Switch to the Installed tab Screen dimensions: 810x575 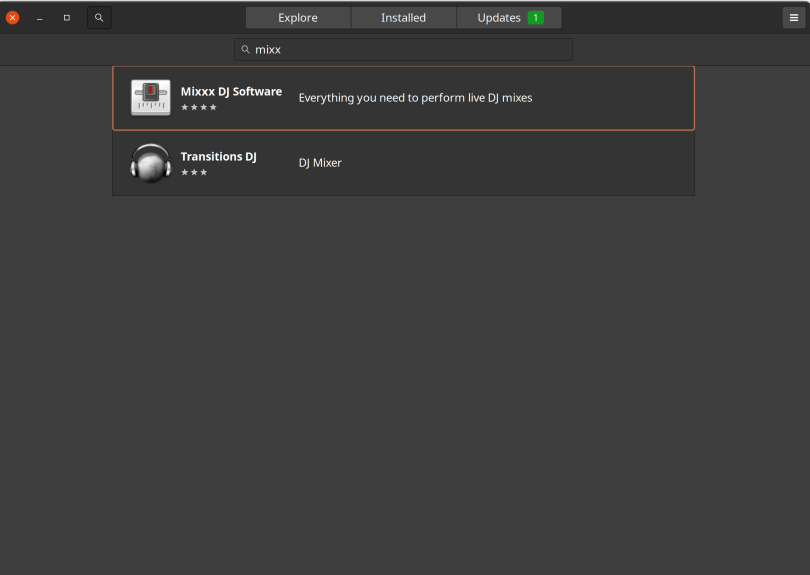403,18
